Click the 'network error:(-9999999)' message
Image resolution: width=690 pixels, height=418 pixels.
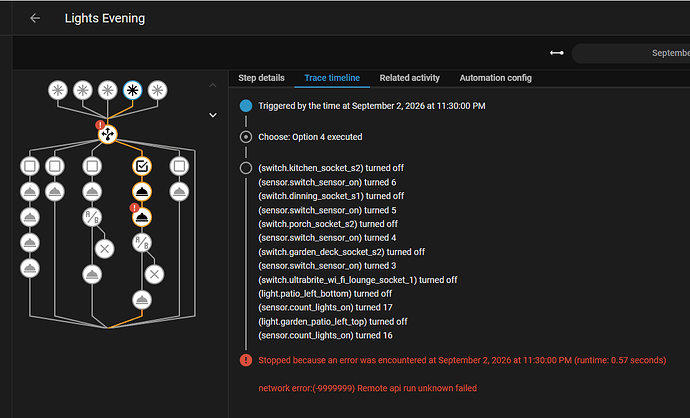pos(367,388)
